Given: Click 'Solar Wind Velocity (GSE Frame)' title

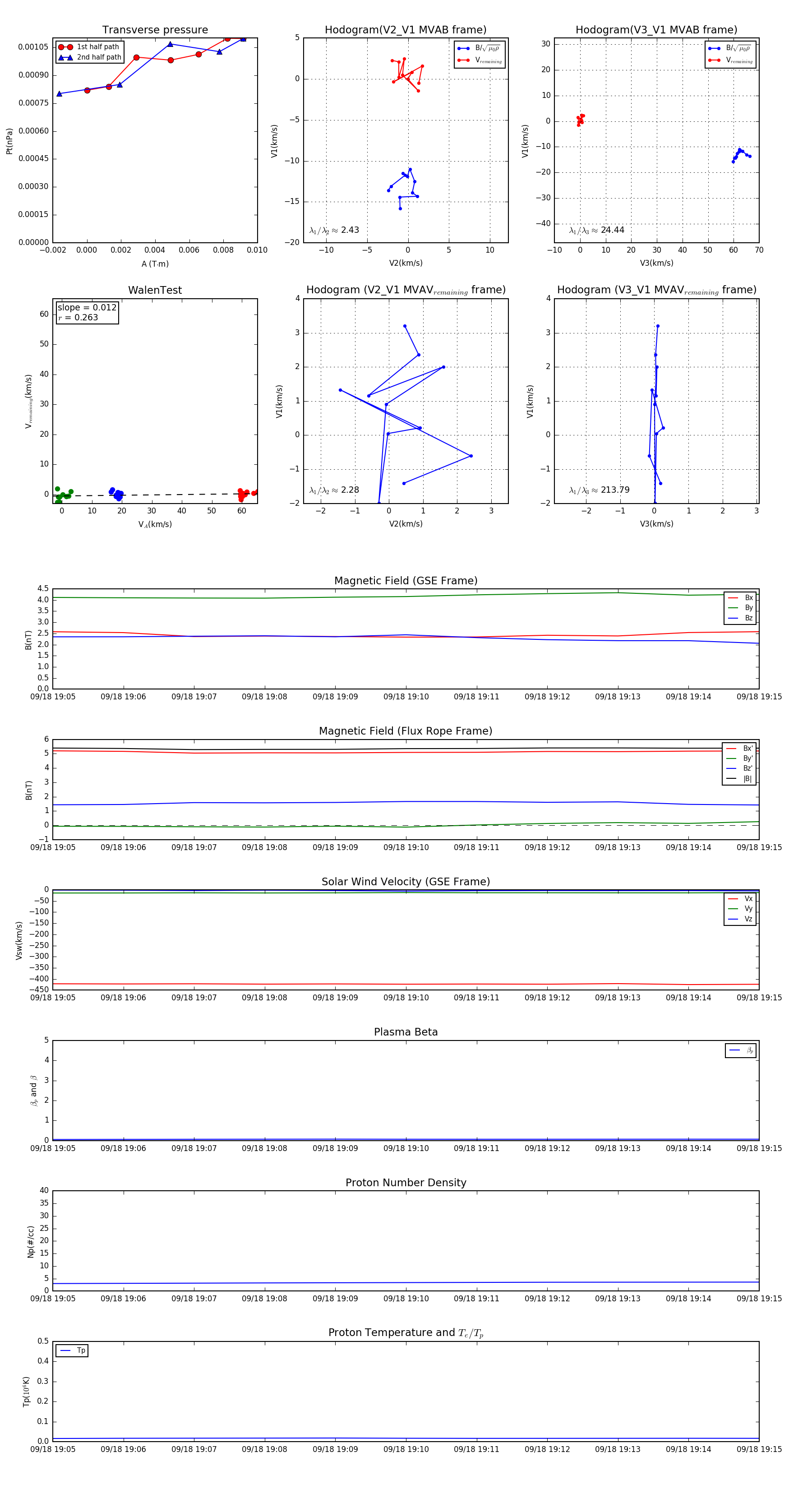Looking at the screenshot, I should pos(406,882).
